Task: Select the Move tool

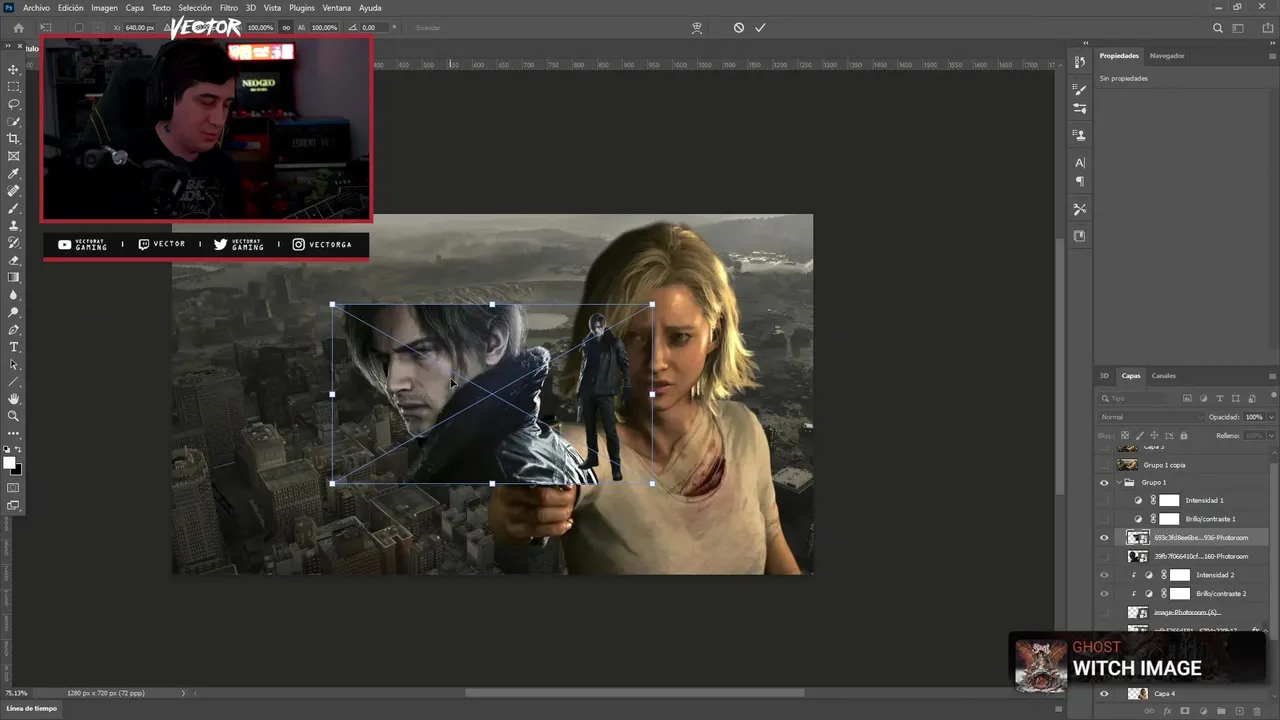Action: [x=13, y=69]
